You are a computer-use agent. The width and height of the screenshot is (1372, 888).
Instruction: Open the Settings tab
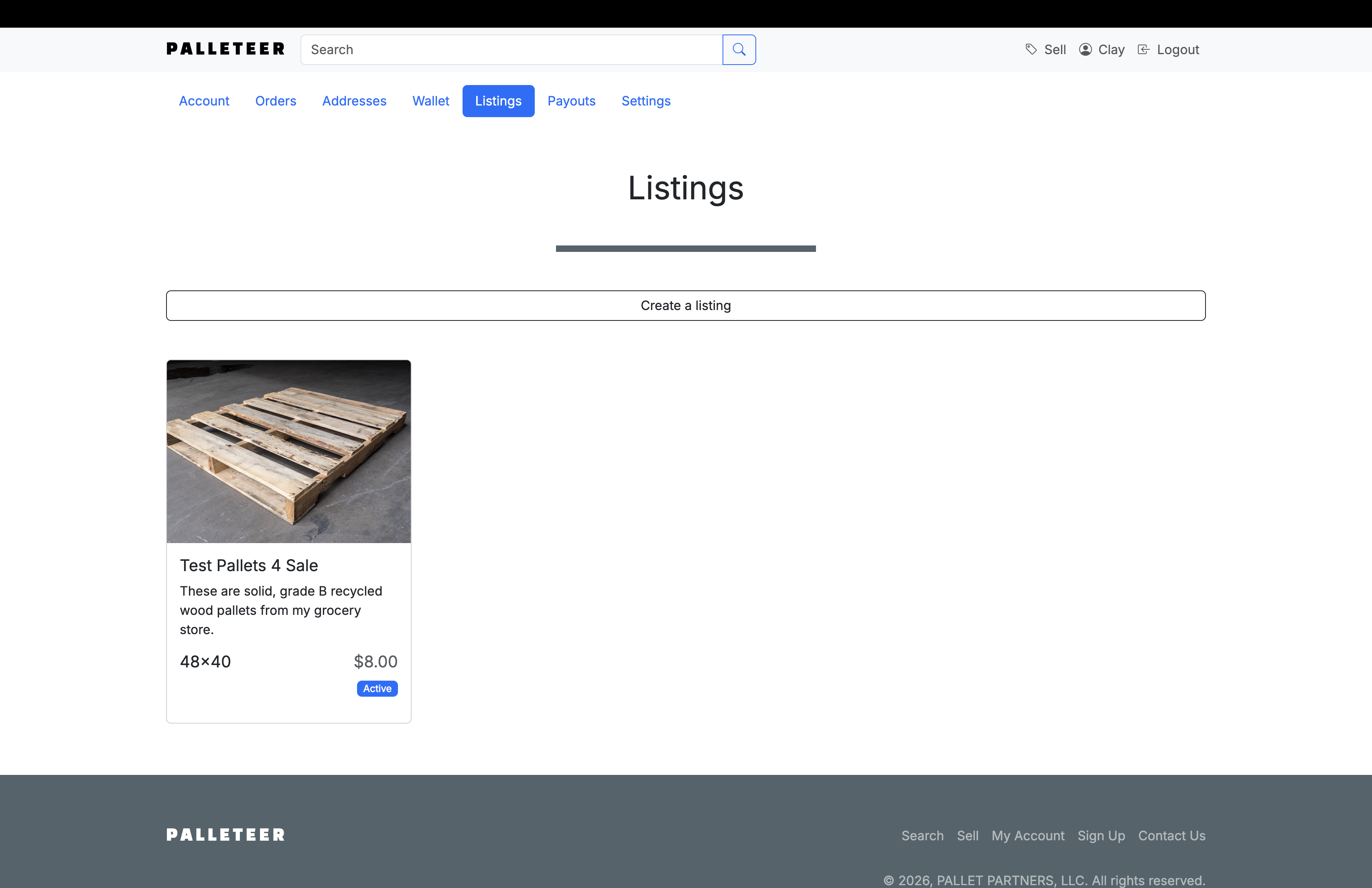[645, 101]
